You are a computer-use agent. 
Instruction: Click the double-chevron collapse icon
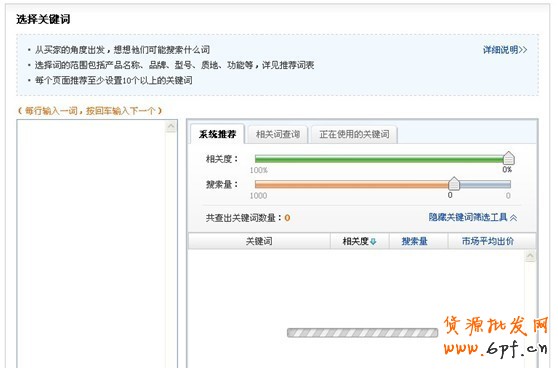[x=513, y=218]
